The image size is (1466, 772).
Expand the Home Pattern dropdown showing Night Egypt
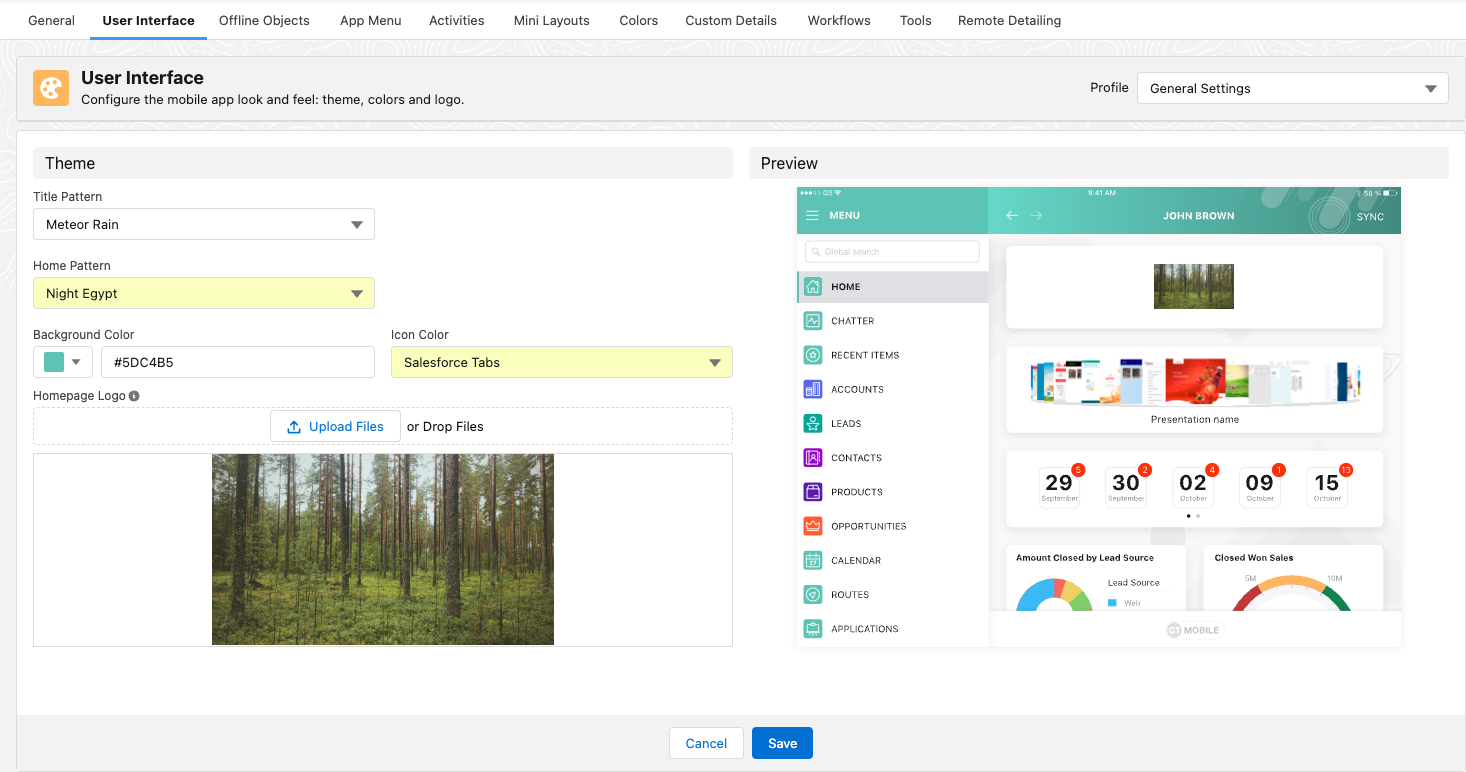tap(204, 293)
